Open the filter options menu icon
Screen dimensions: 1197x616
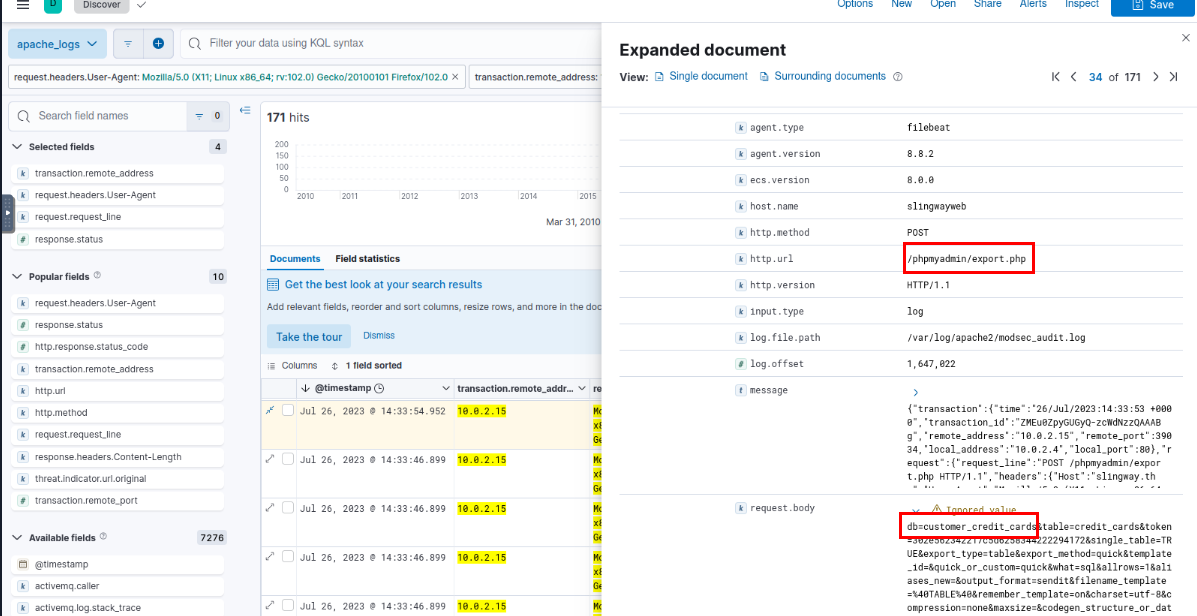(x=128, y=44)
